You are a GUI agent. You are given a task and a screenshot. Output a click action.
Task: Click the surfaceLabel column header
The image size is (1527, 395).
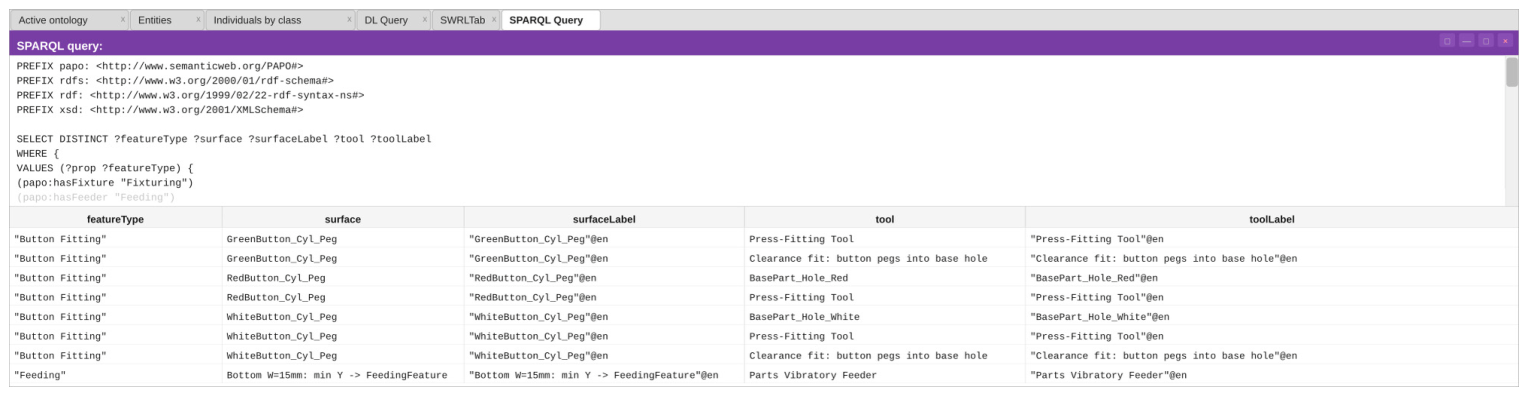click(x=604, y=218)
